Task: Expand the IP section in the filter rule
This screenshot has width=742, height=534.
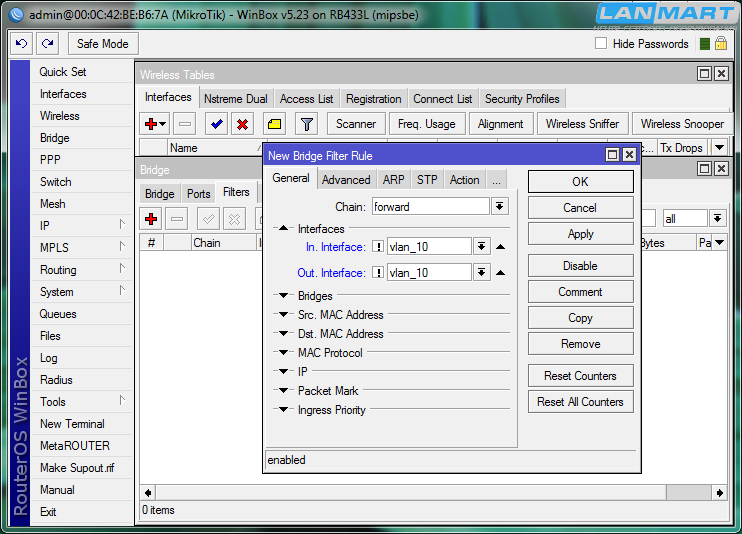Action: tap(283, 371)
